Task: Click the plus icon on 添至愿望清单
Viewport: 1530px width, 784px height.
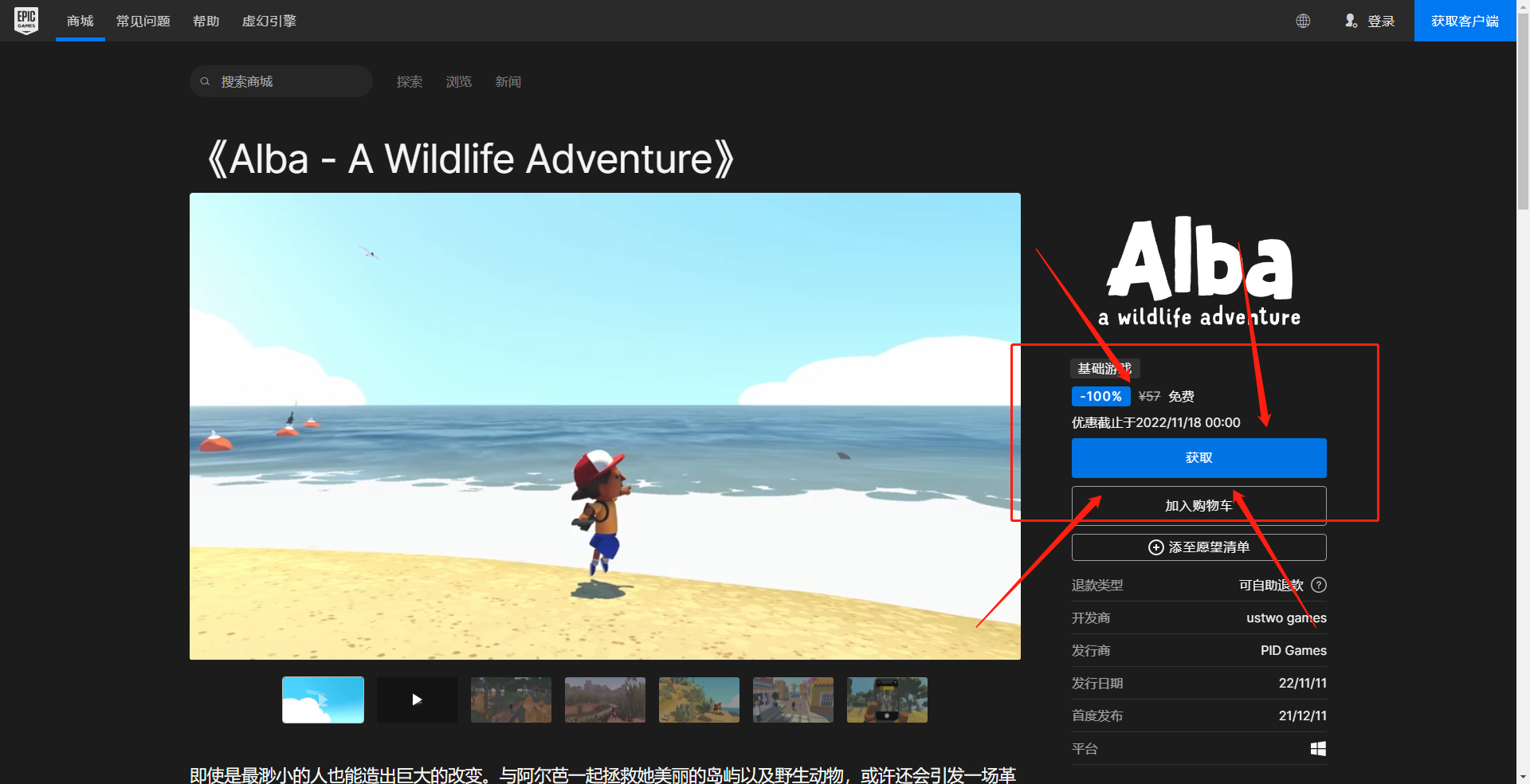Action: tap(1155, 547)
